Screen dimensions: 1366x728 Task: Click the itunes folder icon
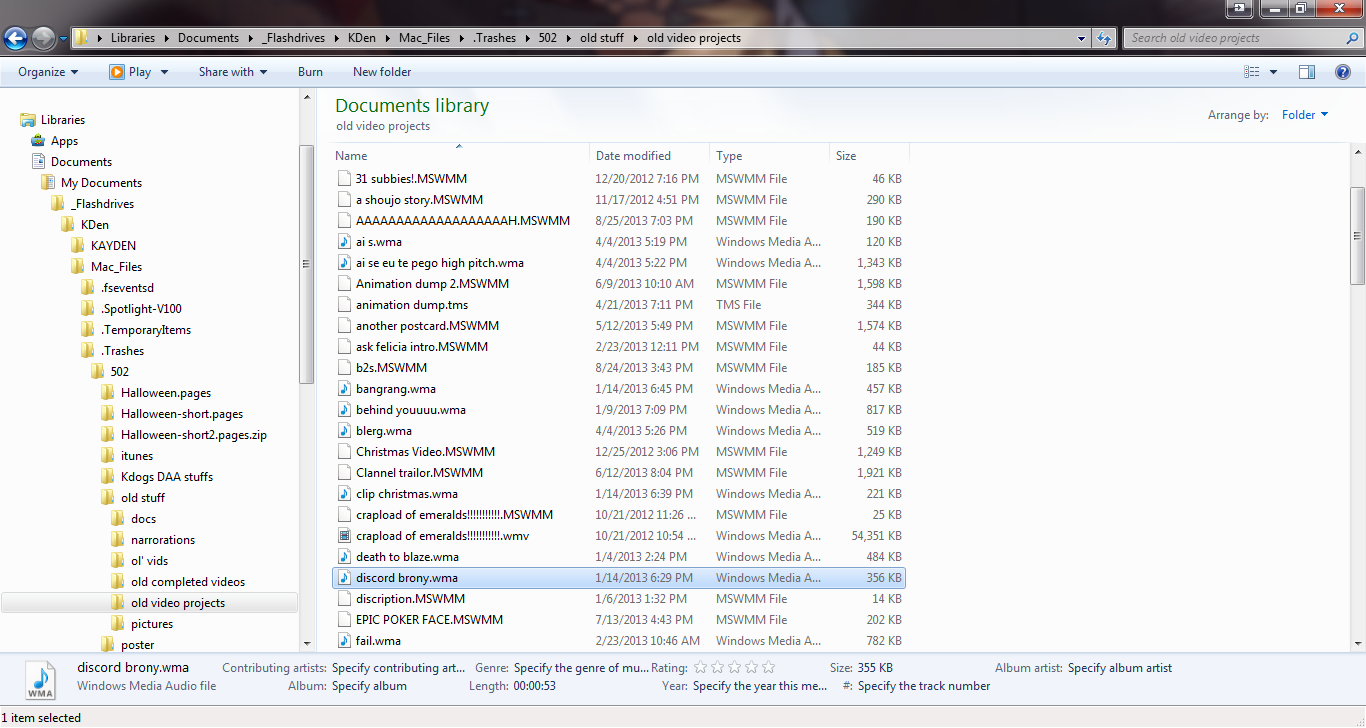(x=108, y=456)
